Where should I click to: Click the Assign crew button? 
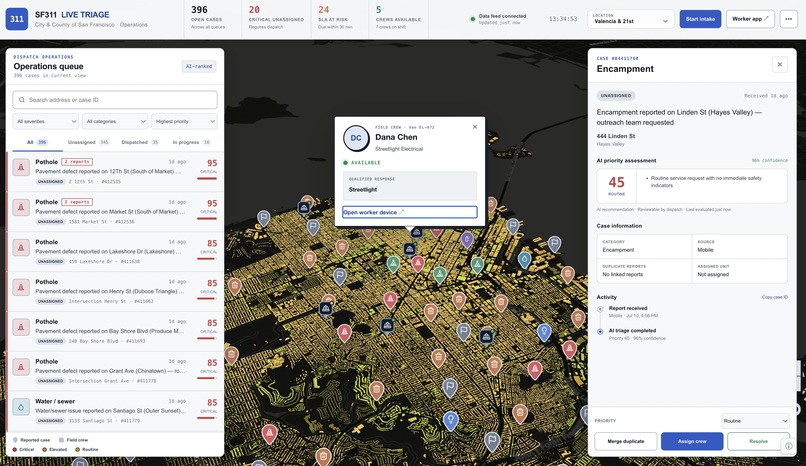(x=692, y=441)
